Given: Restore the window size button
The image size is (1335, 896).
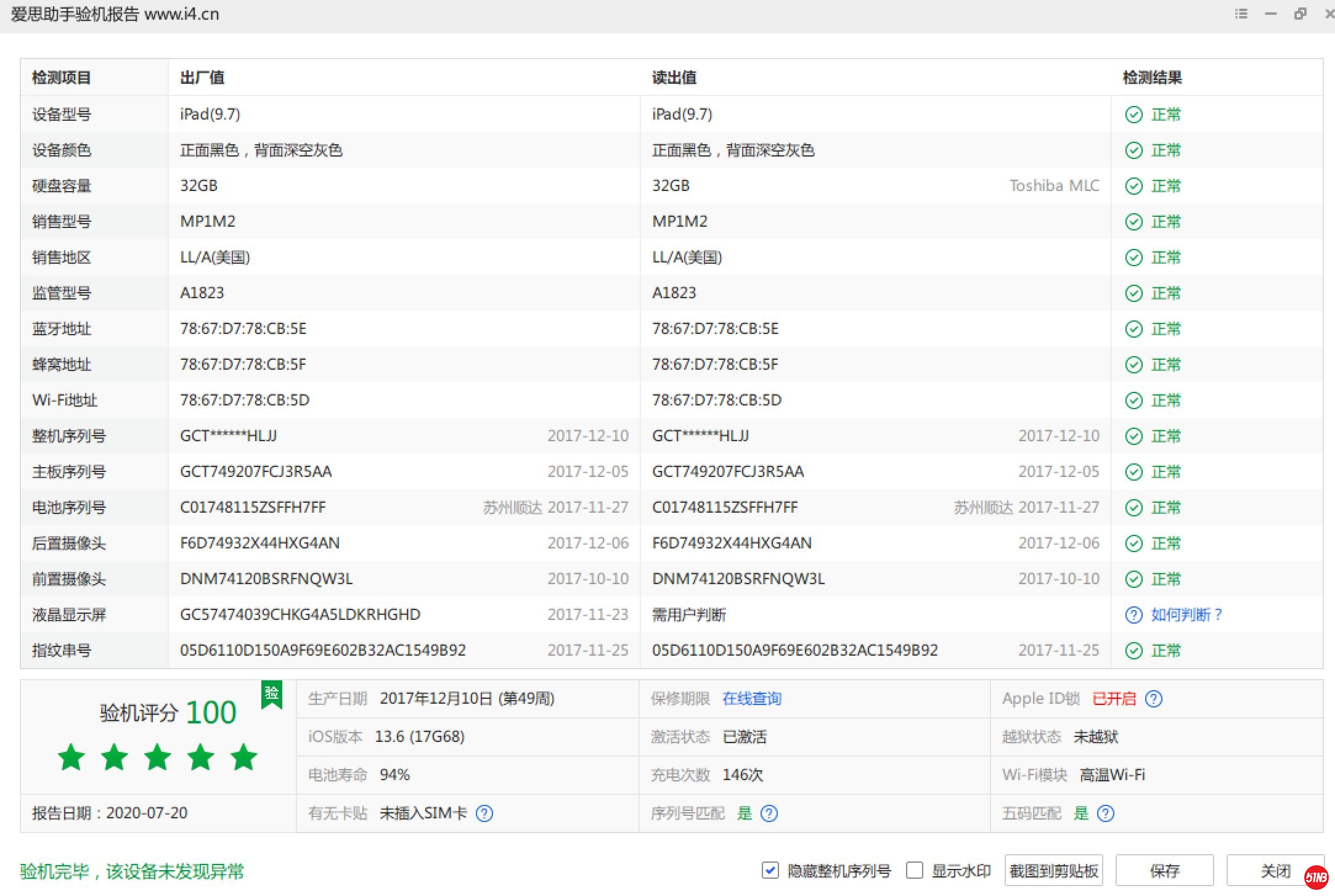Looking at the screenshot, I should tap(1300, 14).
